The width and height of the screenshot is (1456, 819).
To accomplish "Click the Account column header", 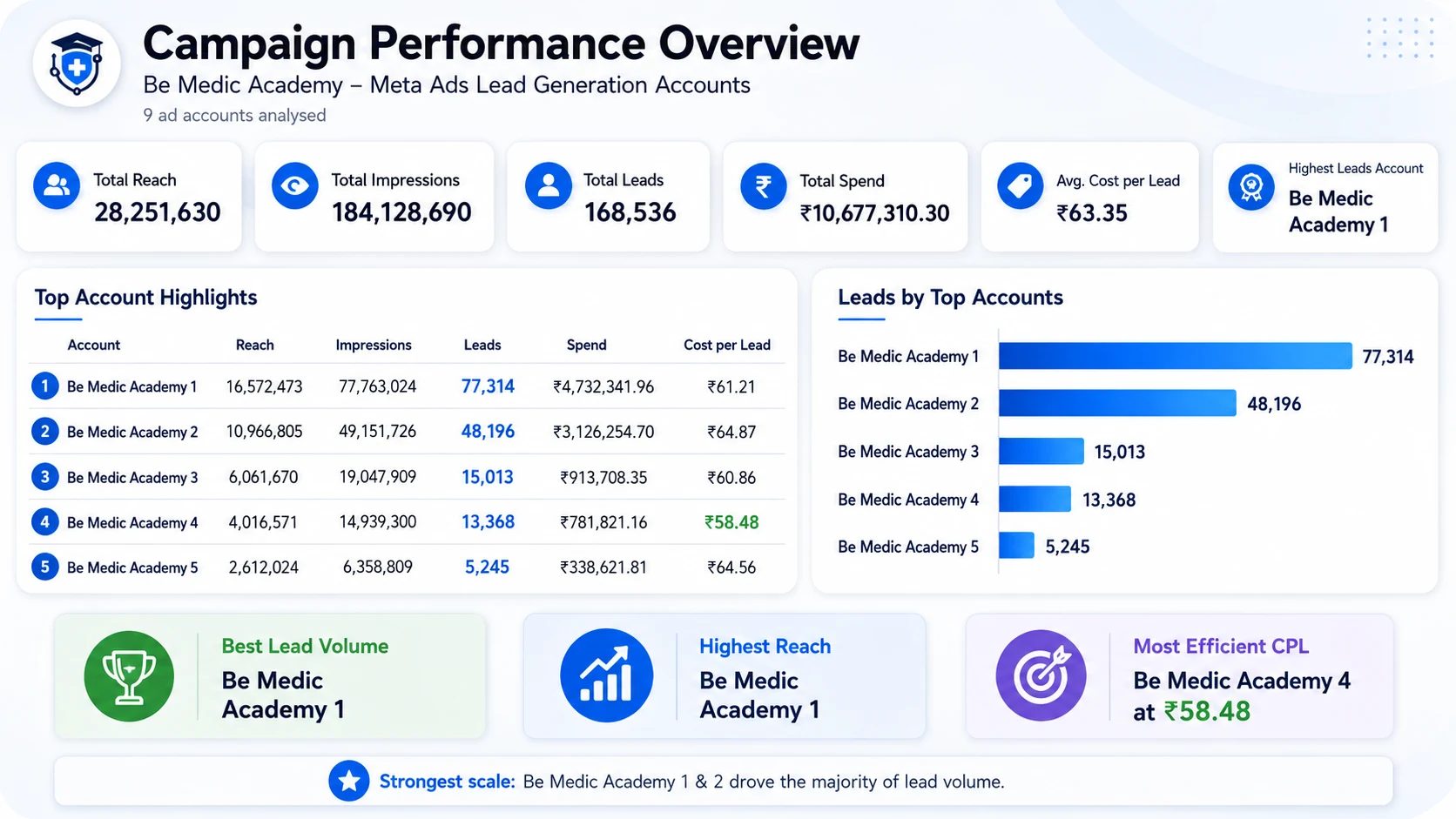I will 93,345.
